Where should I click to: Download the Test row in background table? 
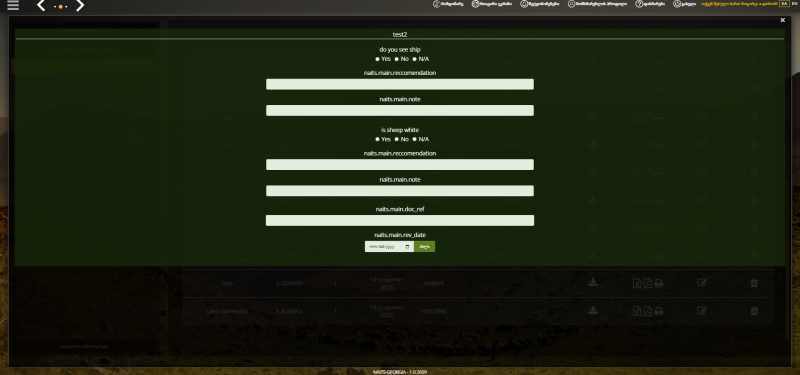pyautogui.click(x=593, y=283)
